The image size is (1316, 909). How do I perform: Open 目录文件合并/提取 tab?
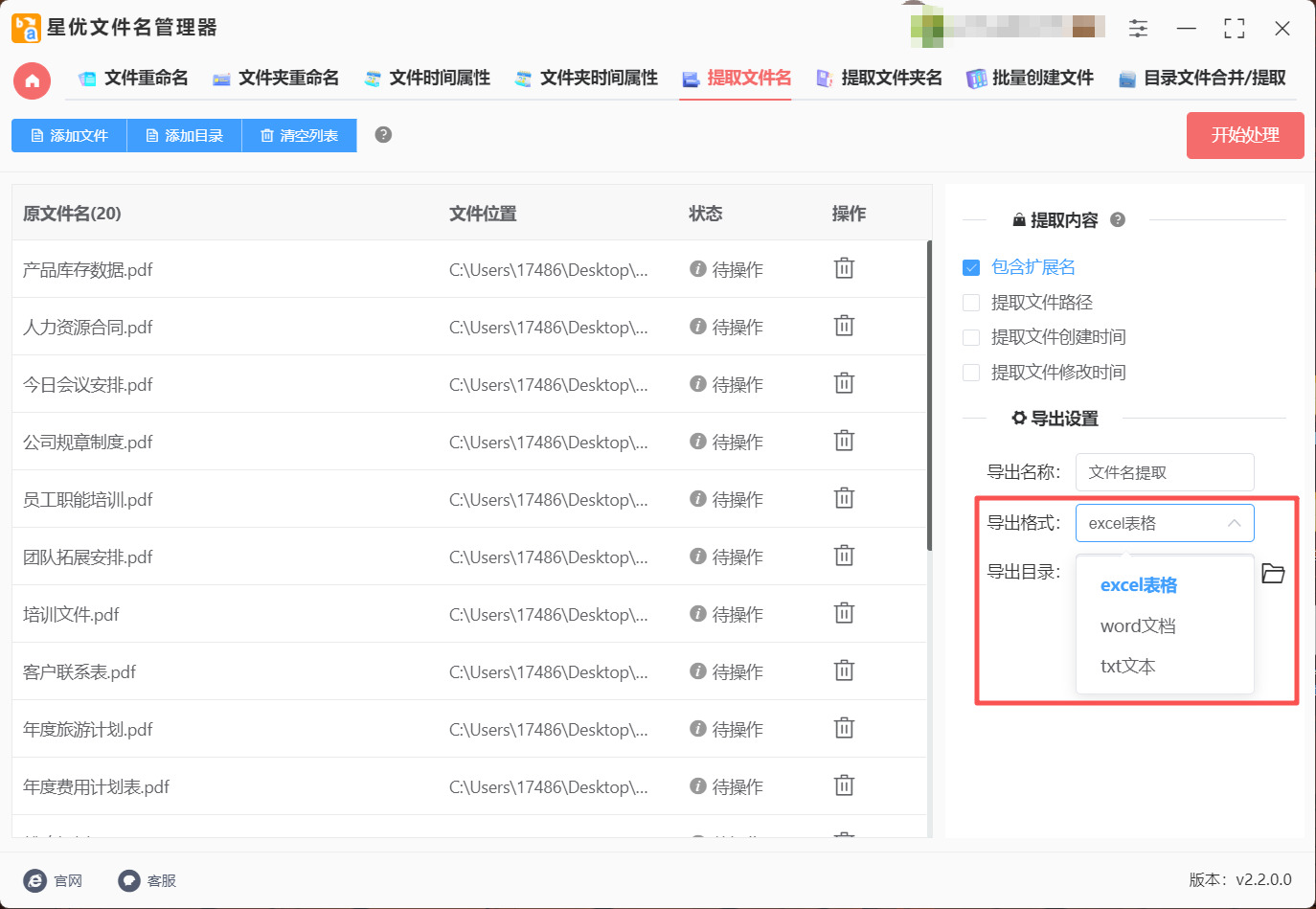point(1202,79)
